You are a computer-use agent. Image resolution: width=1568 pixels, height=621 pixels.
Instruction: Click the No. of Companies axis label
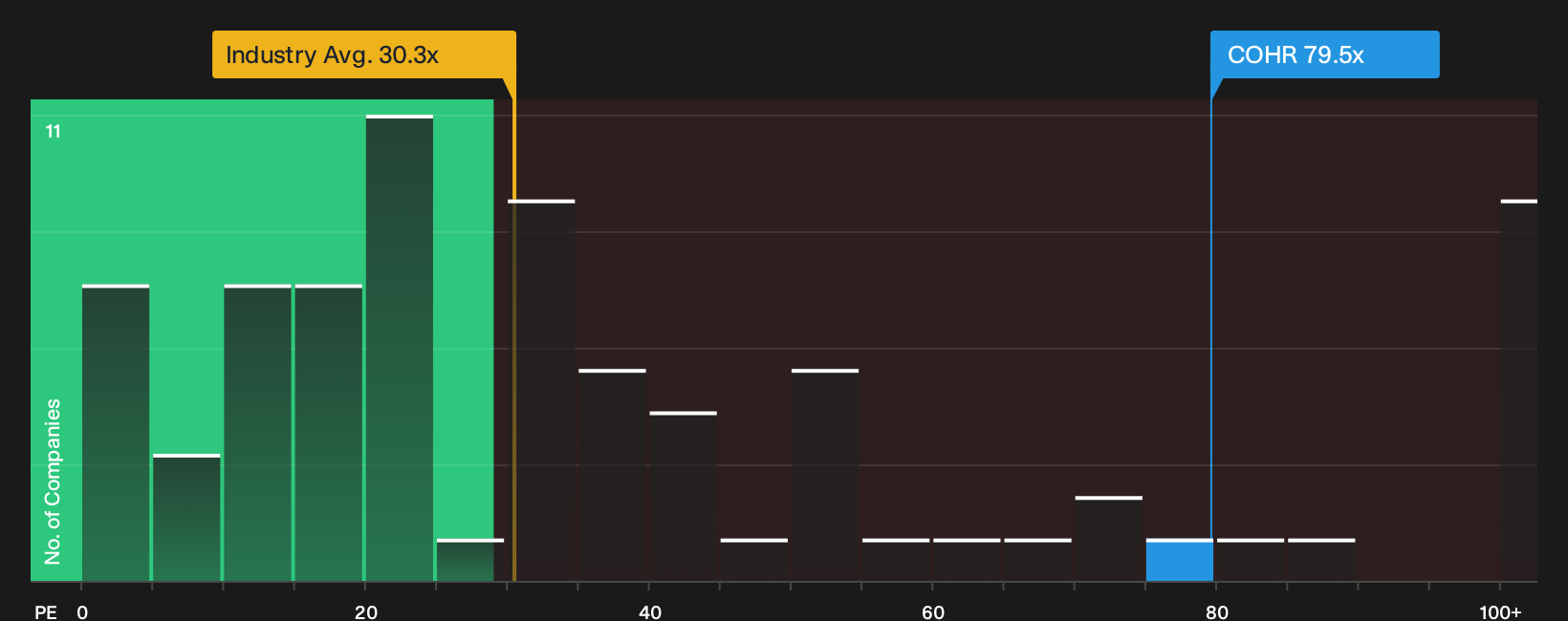click(x=53, y=482)
